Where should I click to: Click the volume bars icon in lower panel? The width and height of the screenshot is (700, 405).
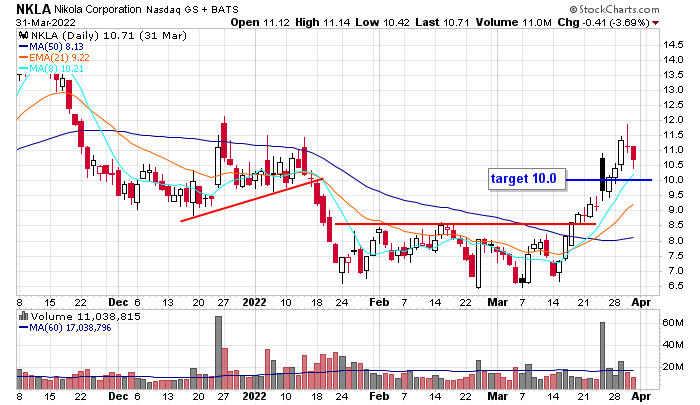pos(23,317)
